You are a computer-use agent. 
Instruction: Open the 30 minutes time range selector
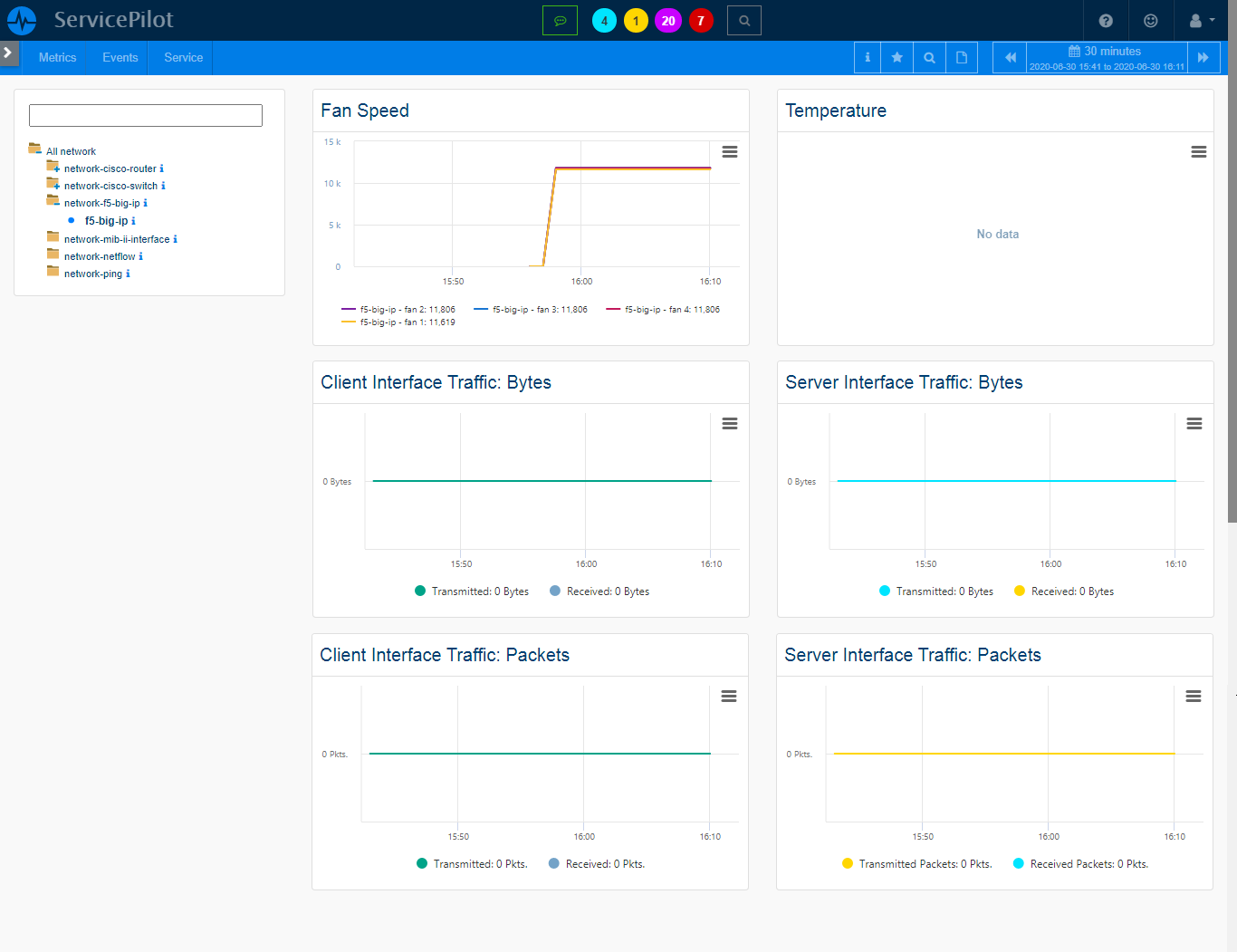tap(1106, 57)
